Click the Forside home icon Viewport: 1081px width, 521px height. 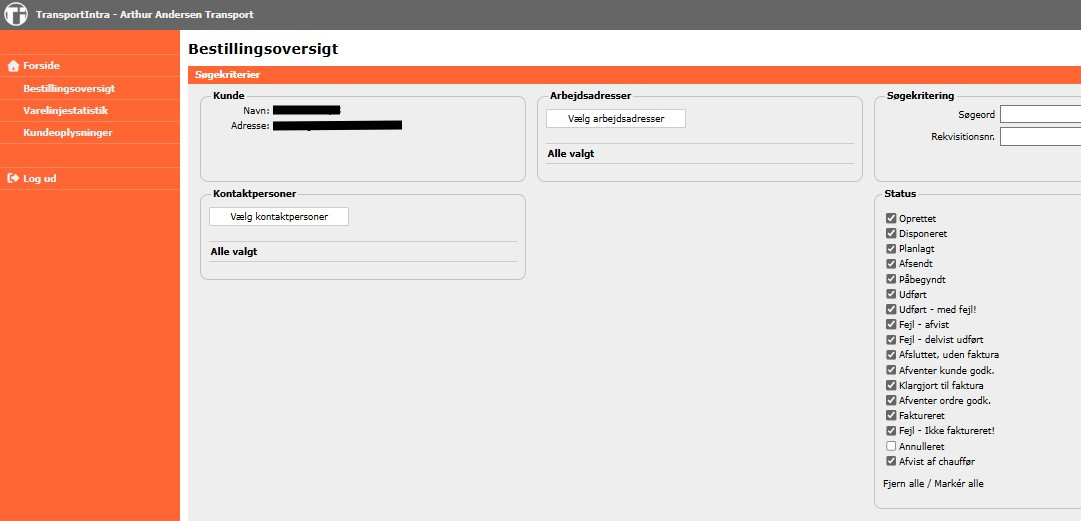click(x=13, y=66)
